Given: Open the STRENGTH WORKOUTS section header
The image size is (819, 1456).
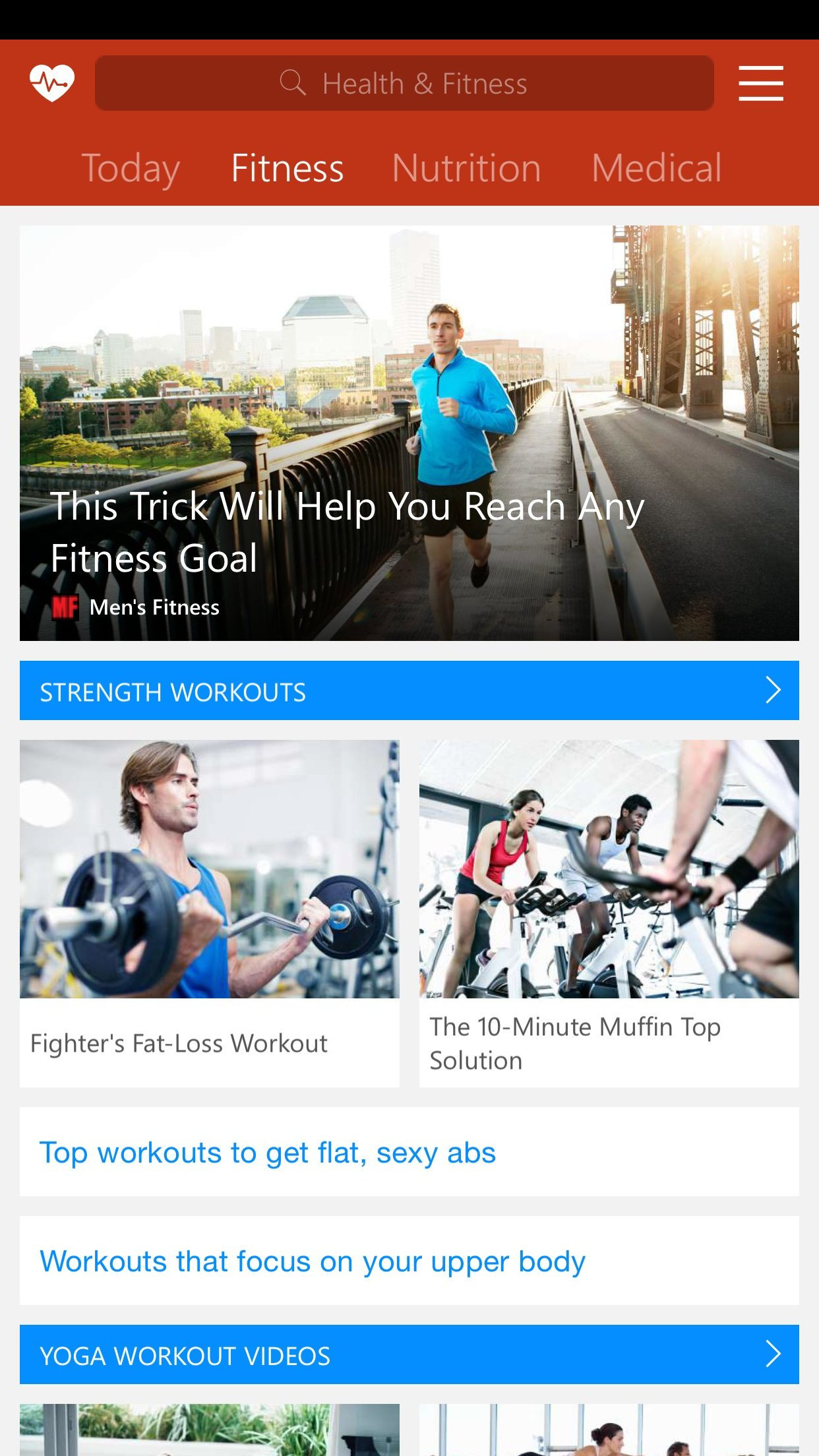Looking at the screenshot, I should 409,690.
